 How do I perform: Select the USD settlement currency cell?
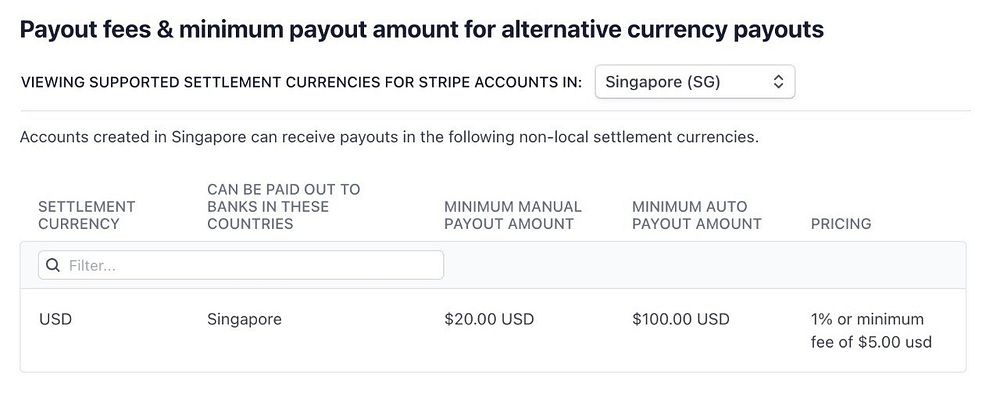pyautogui.click(x=56, y=320)
